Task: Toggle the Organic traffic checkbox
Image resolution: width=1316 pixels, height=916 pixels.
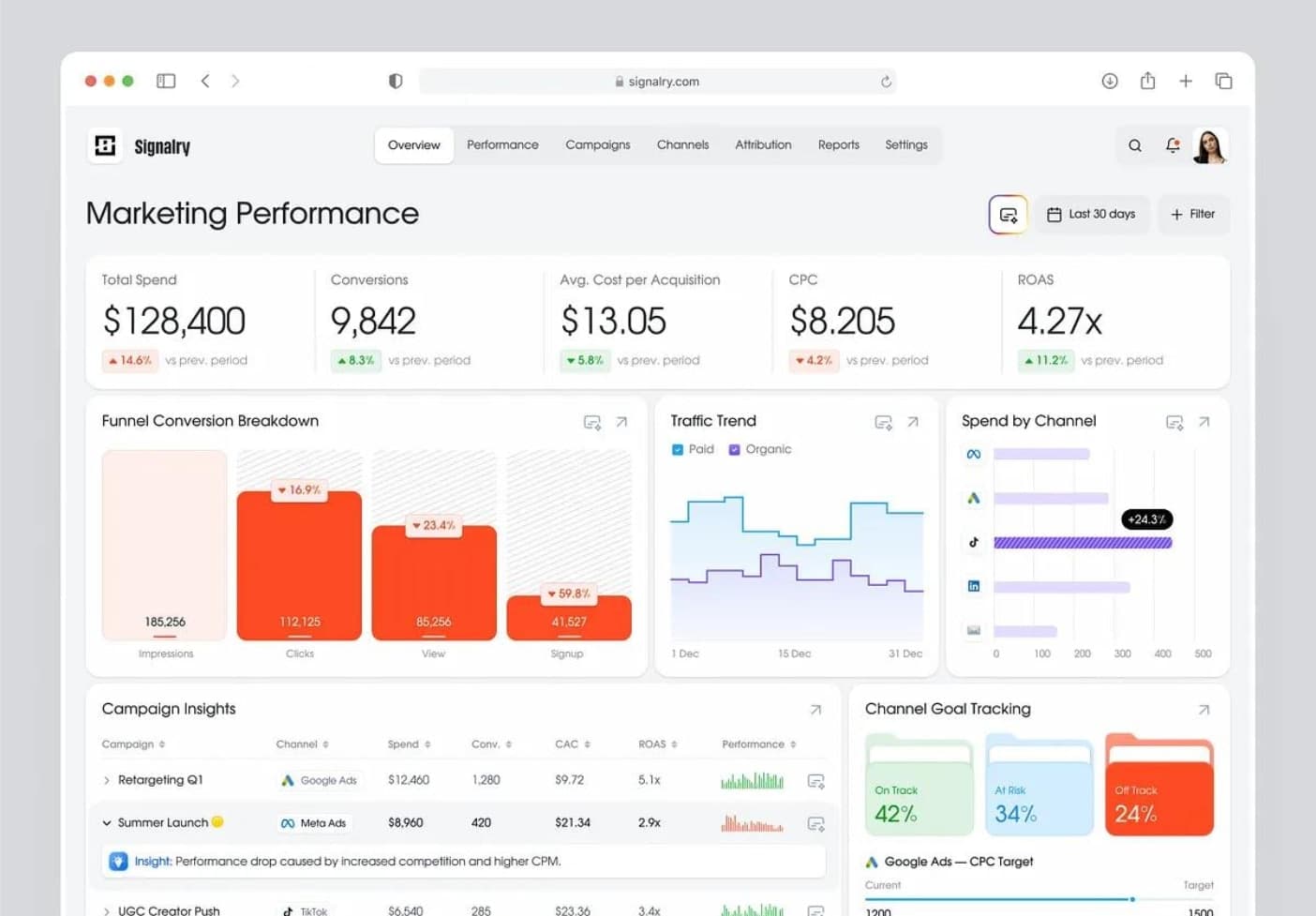Action: point(735,450)
